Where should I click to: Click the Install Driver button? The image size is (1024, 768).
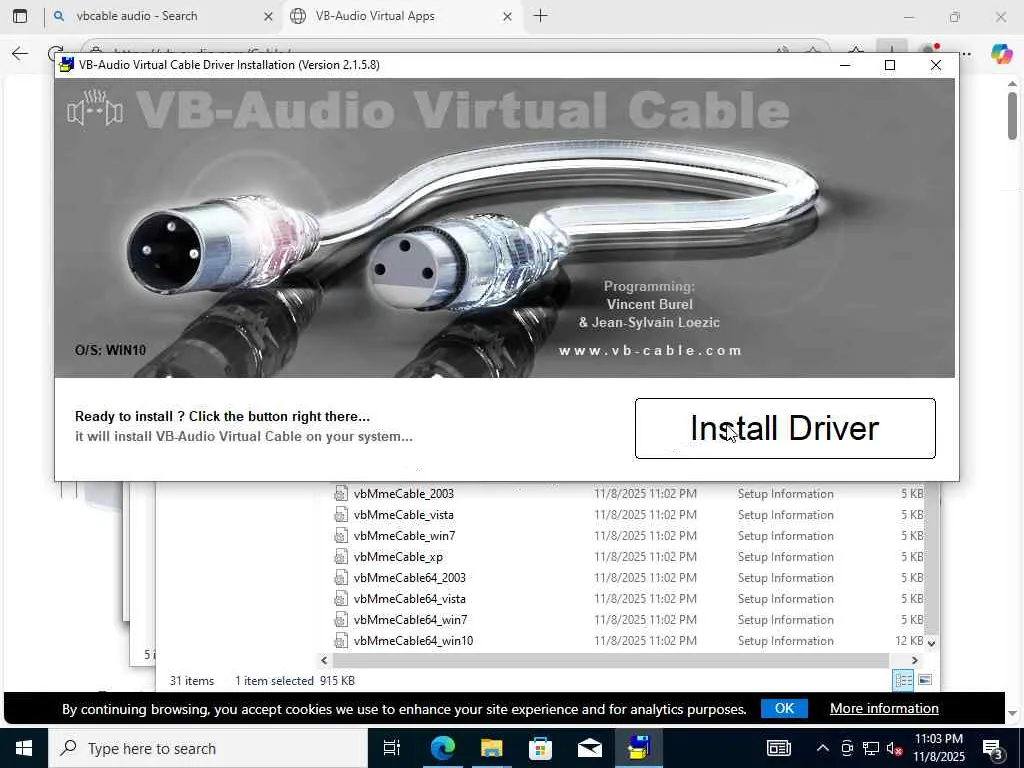point(785,428)
